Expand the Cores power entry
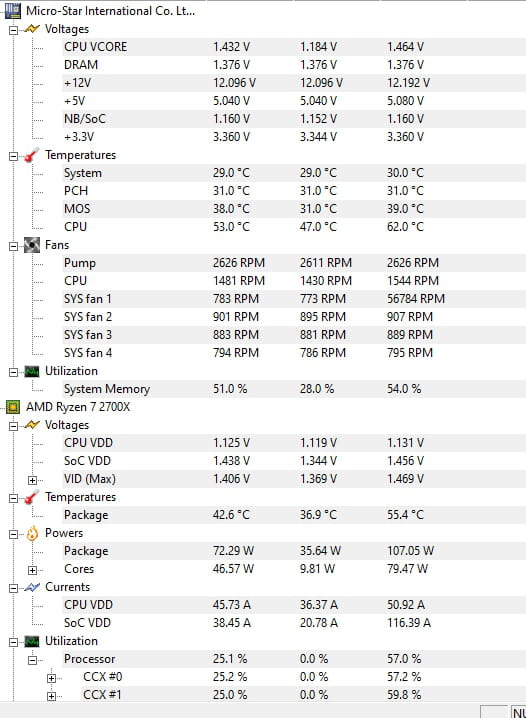The height and width of the screenshot is (718, 526). 32,571
